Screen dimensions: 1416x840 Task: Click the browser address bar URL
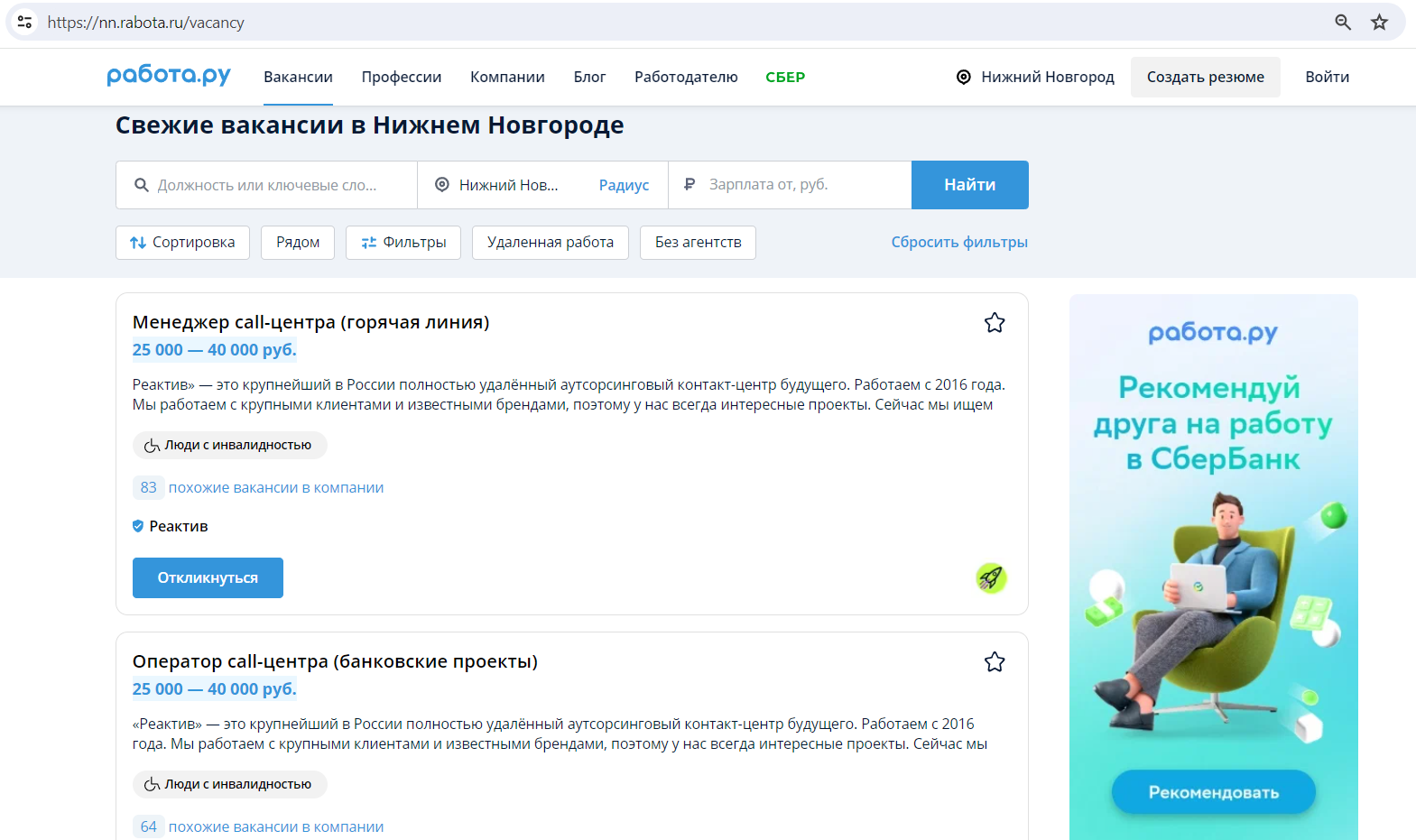click(146, 23)
